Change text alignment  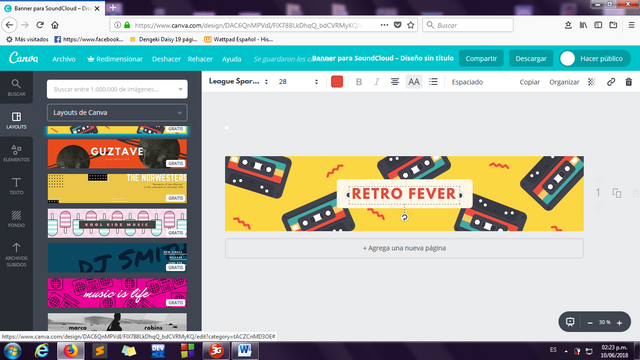pyautogui.click(x=395, y=82)
